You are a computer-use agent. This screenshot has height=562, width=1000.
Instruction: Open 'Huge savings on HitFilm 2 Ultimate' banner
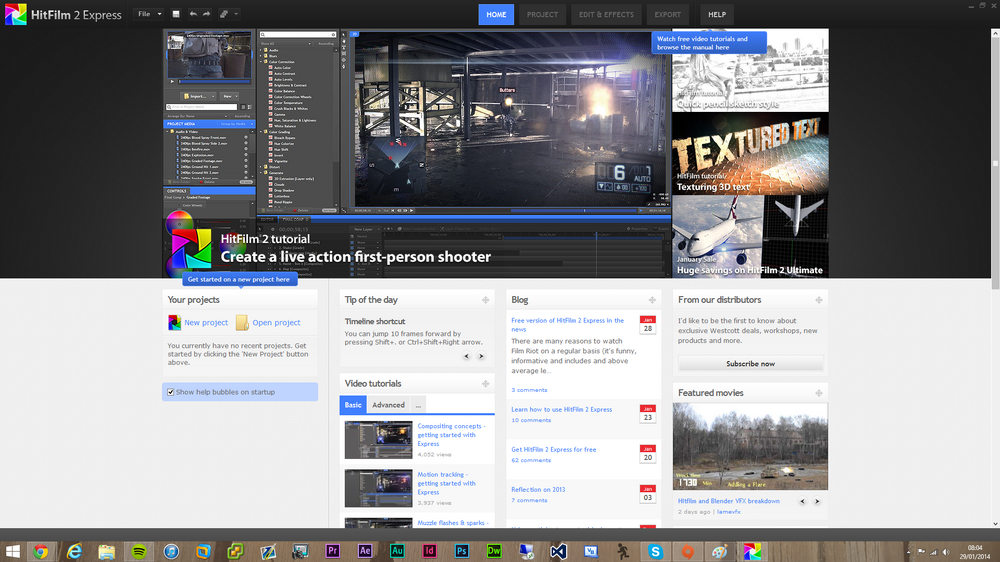click(x=750, y=237)
